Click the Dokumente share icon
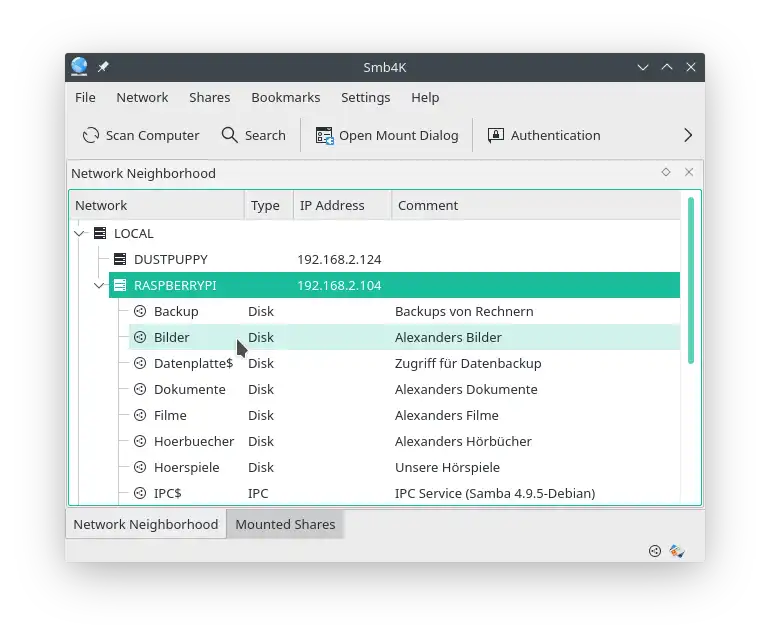 tap(140, 389)
